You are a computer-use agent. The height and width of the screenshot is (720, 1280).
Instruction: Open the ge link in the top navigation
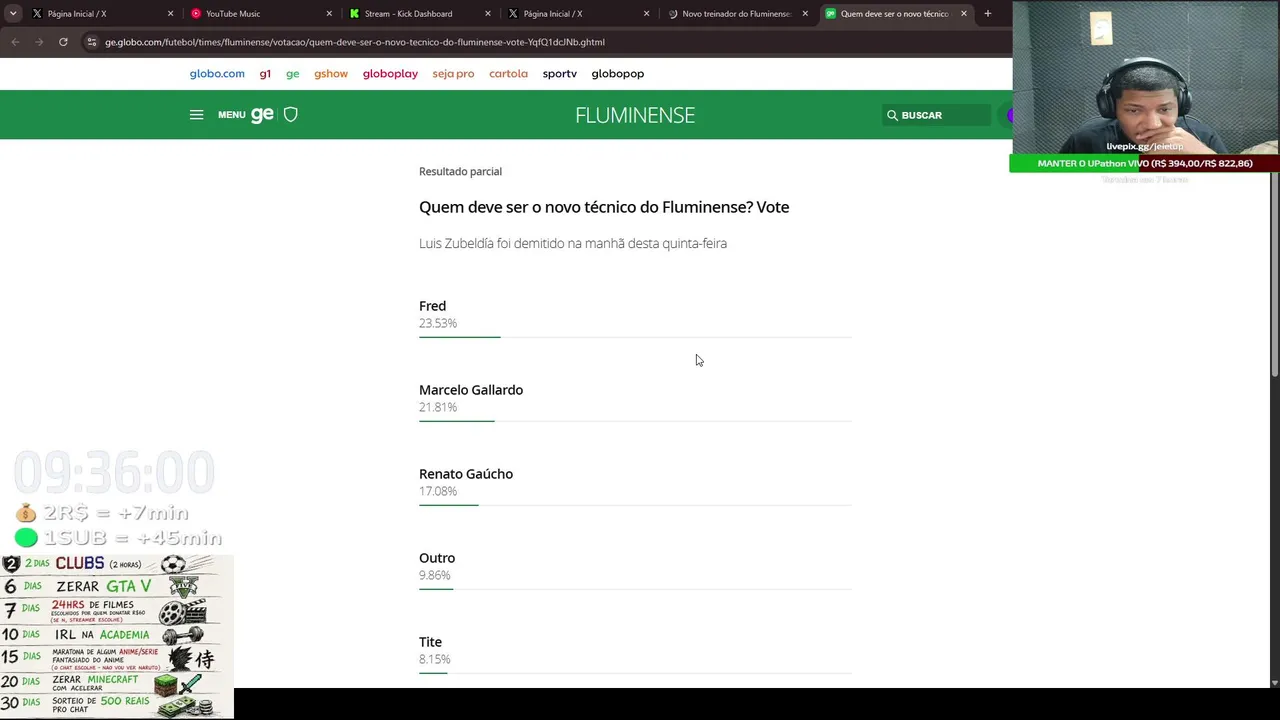click(293, 74)
